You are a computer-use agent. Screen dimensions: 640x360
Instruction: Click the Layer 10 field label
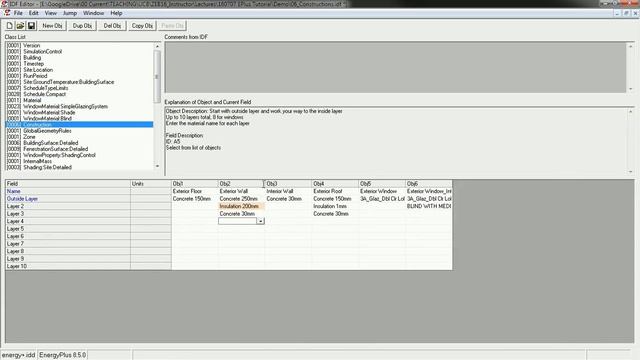(68, 266)
